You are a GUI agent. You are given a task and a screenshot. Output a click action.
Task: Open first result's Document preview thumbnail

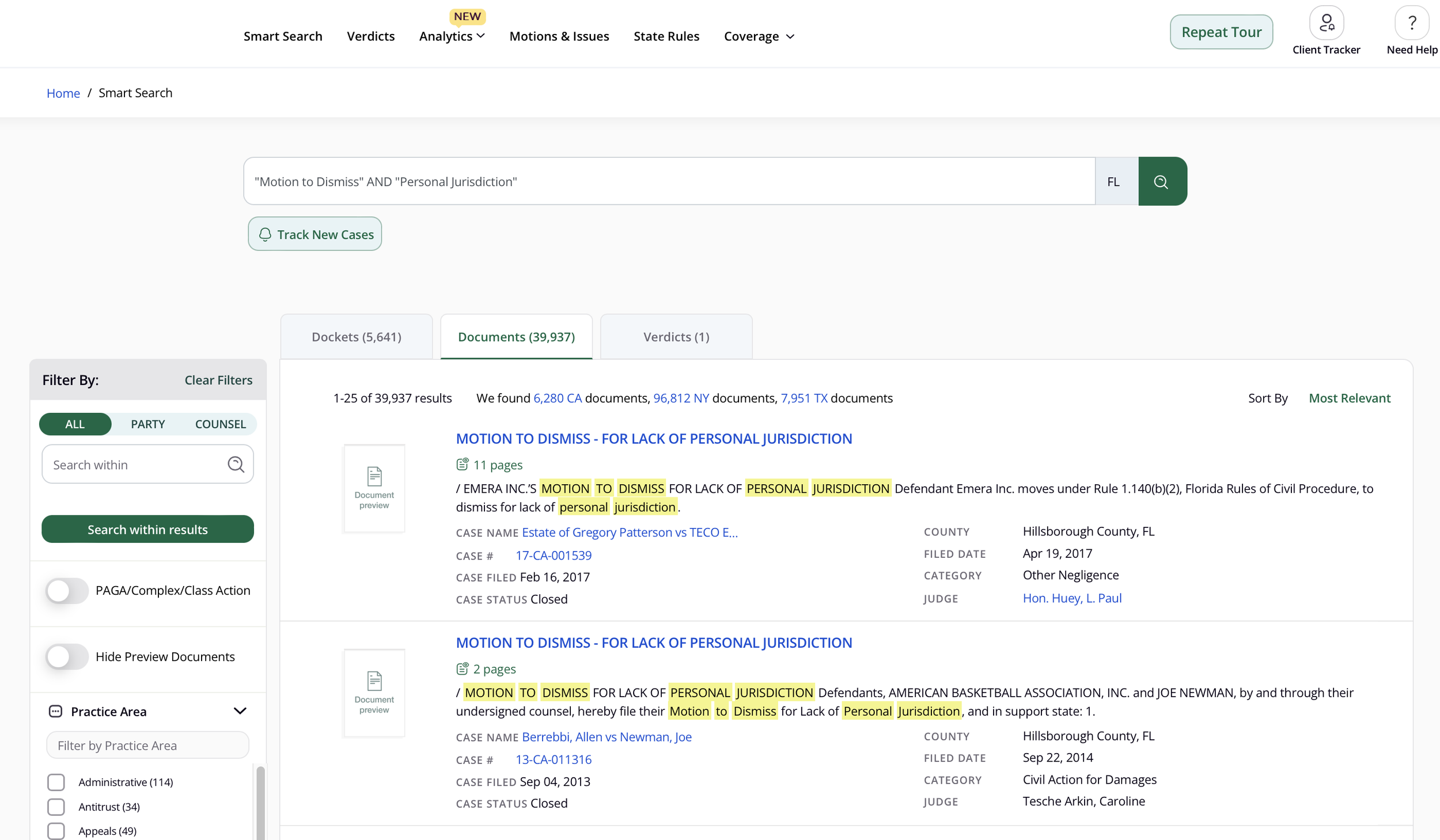click(x=374, y=488)
